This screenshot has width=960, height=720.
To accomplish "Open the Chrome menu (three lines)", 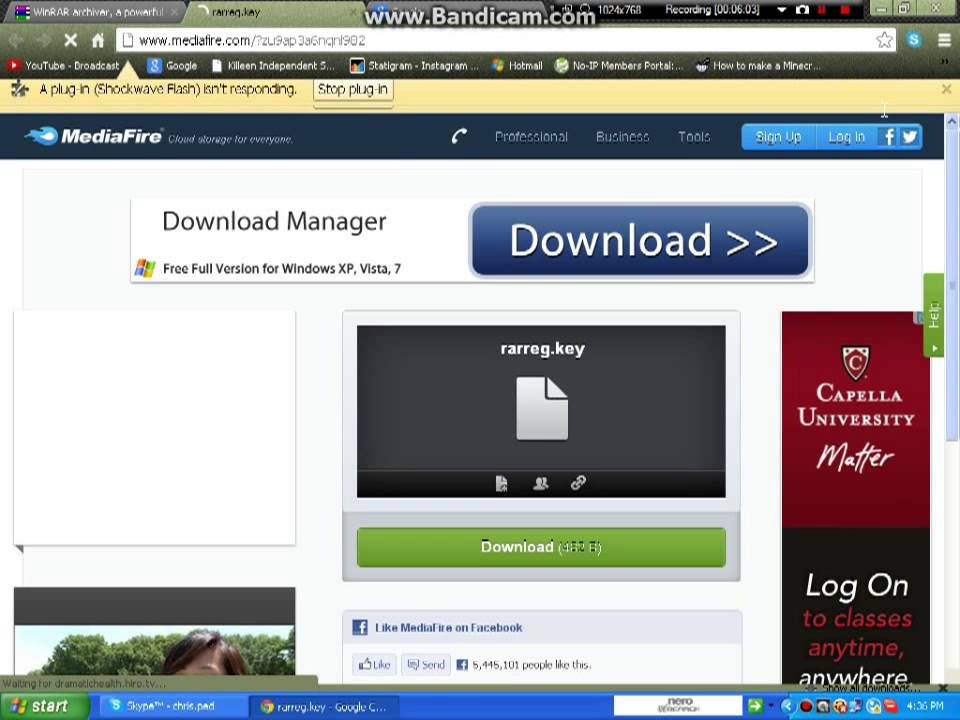I will [x=944, y=40].
